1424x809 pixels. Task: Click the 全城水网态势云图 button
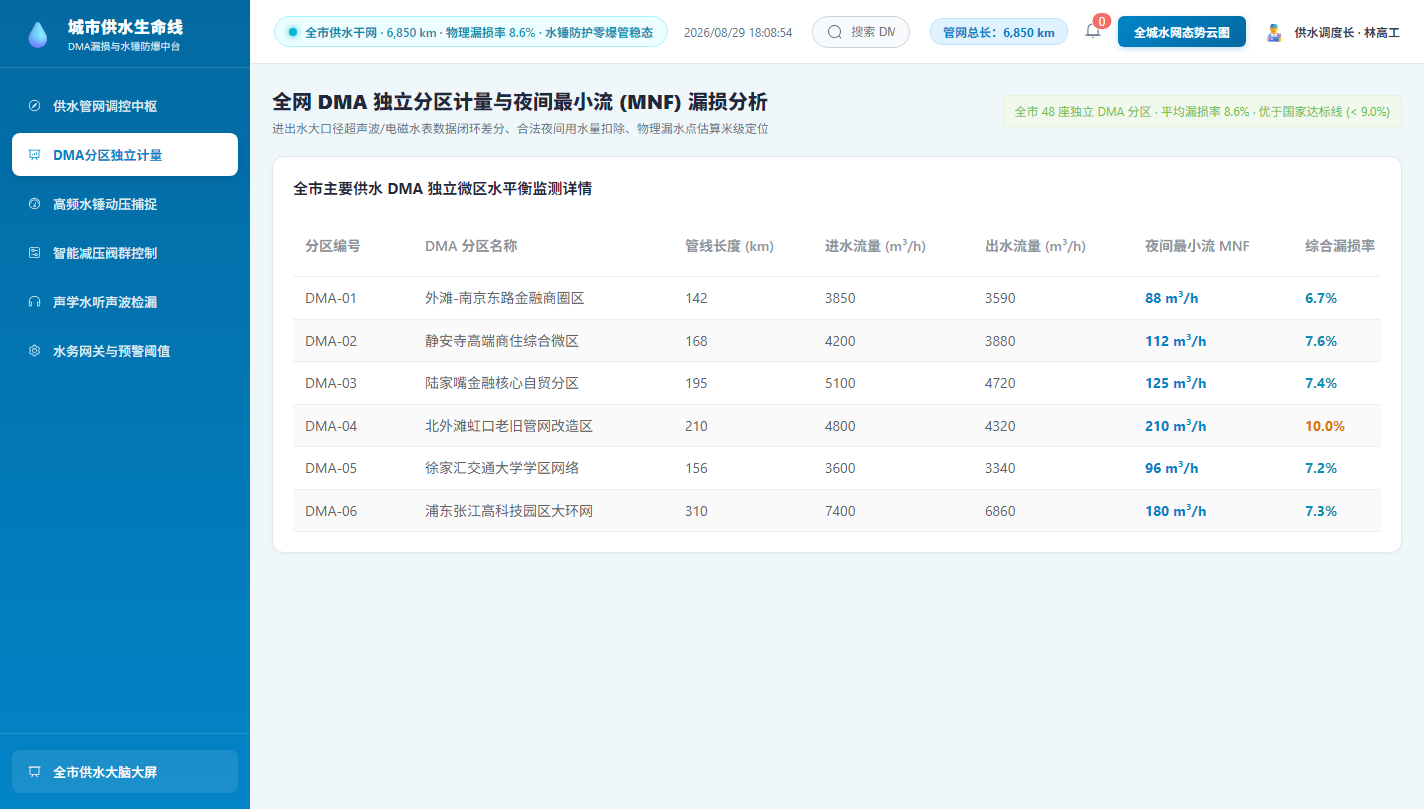1182,32
